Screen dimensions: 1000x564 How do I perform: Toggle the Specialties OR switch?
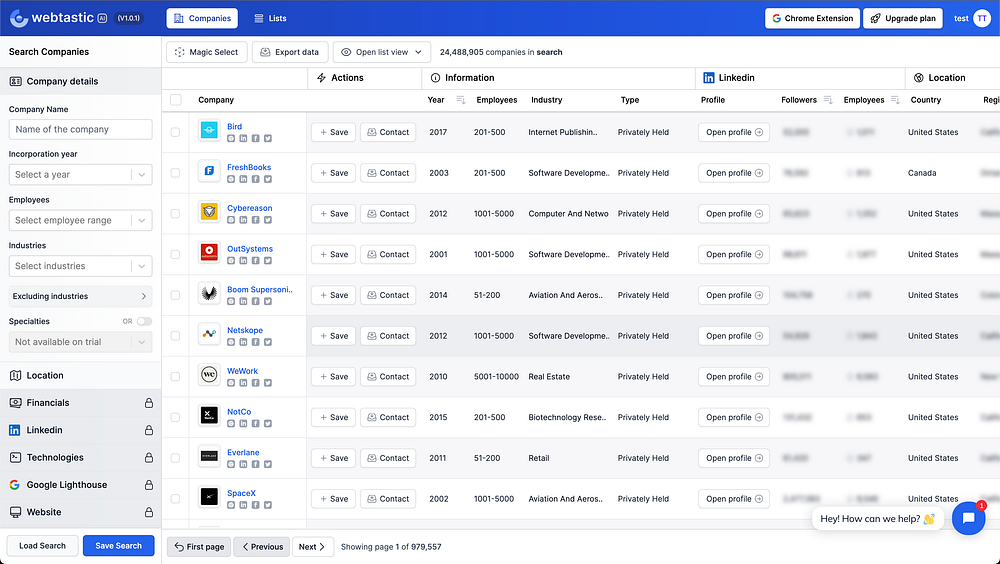144,322
